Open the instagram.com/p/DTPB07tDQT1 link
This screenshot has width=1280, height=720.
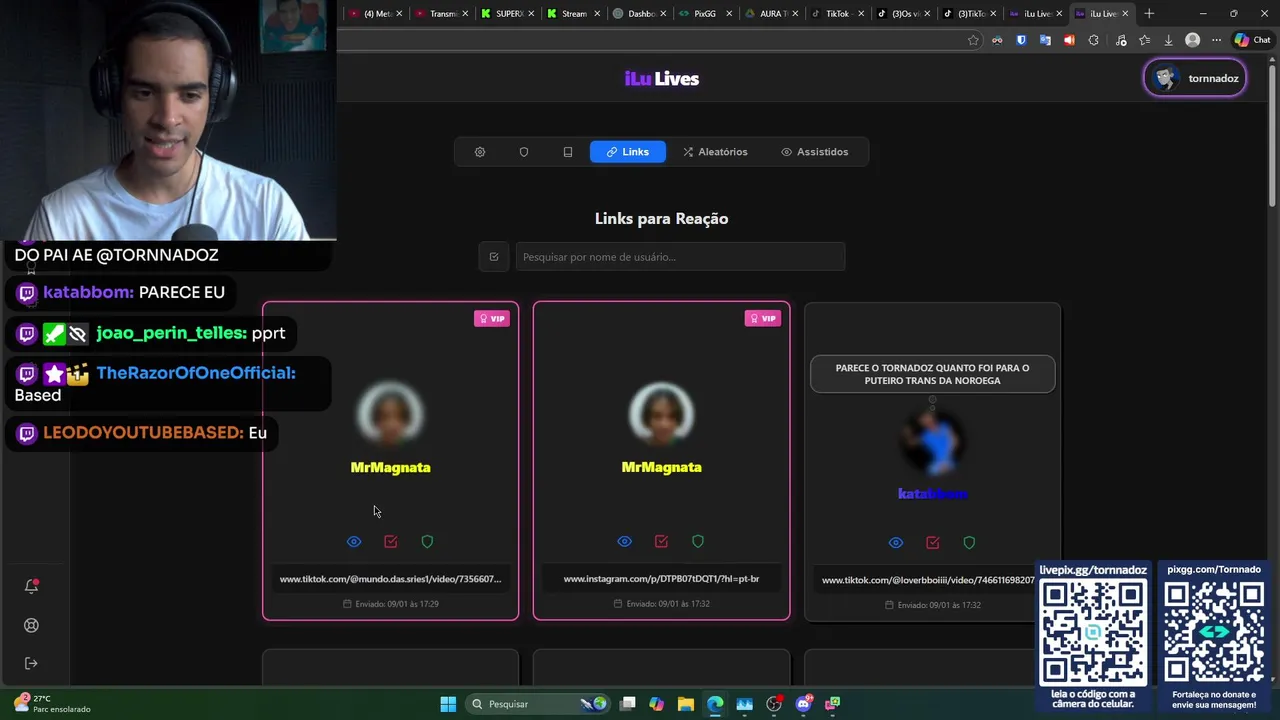(x=661, y=579)
